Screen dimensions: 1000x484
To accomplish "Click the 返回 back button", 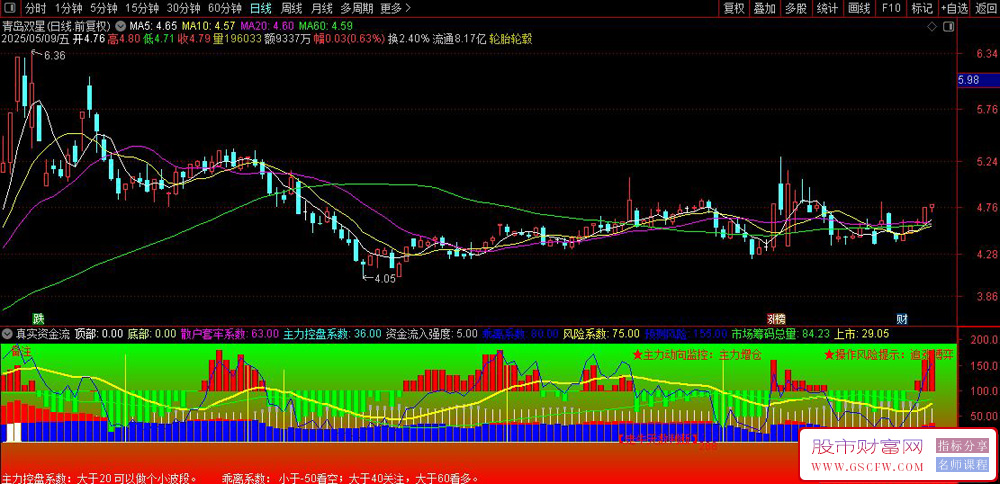I will pos(985,8).
